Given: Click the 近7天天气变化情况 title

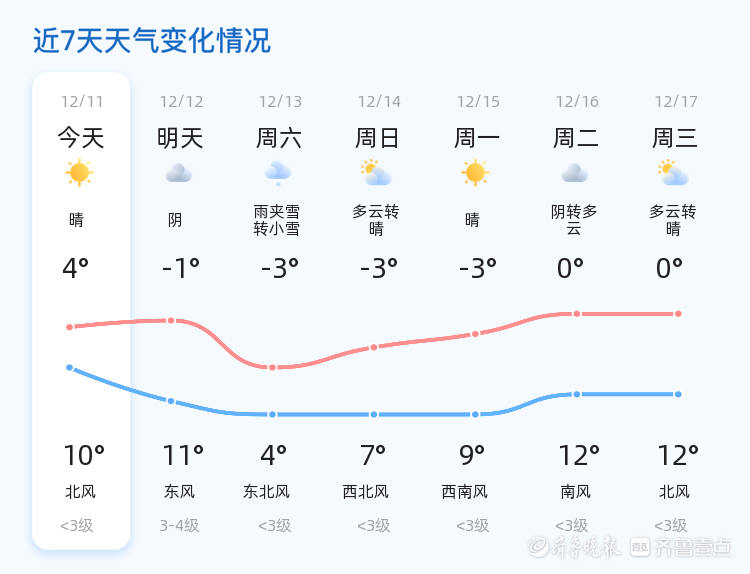Looking at the screenshot, I should [x=152, y=41].
